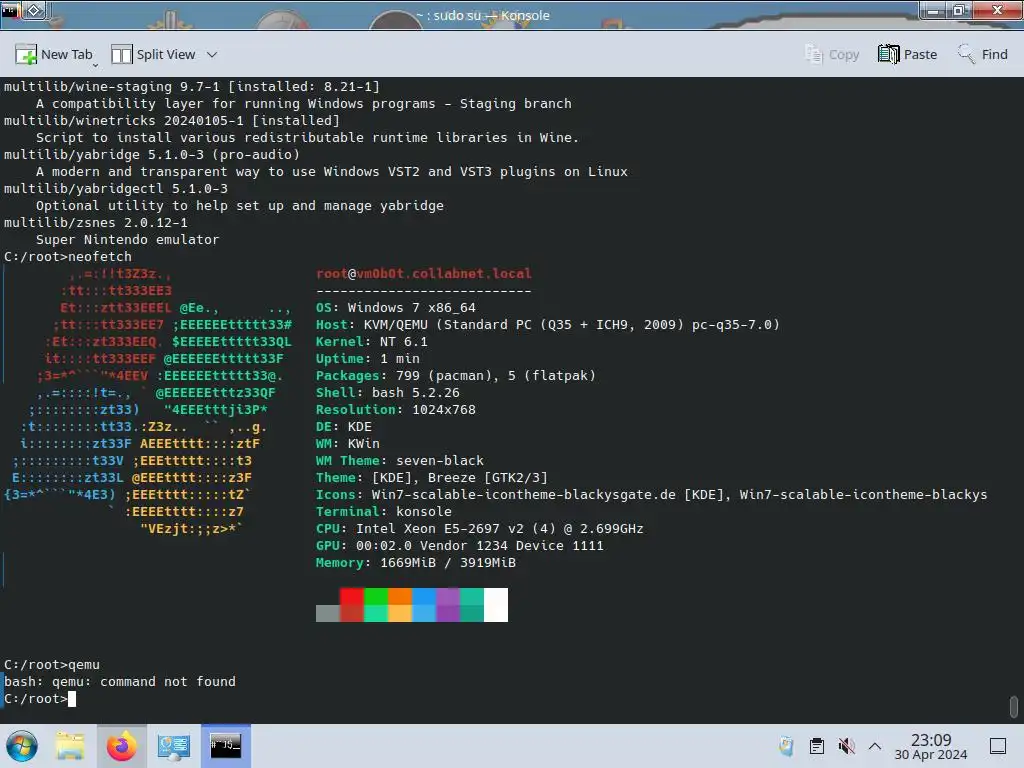Minimize the Konsole window
The image size is (1024, 768).
coord(933,10)
